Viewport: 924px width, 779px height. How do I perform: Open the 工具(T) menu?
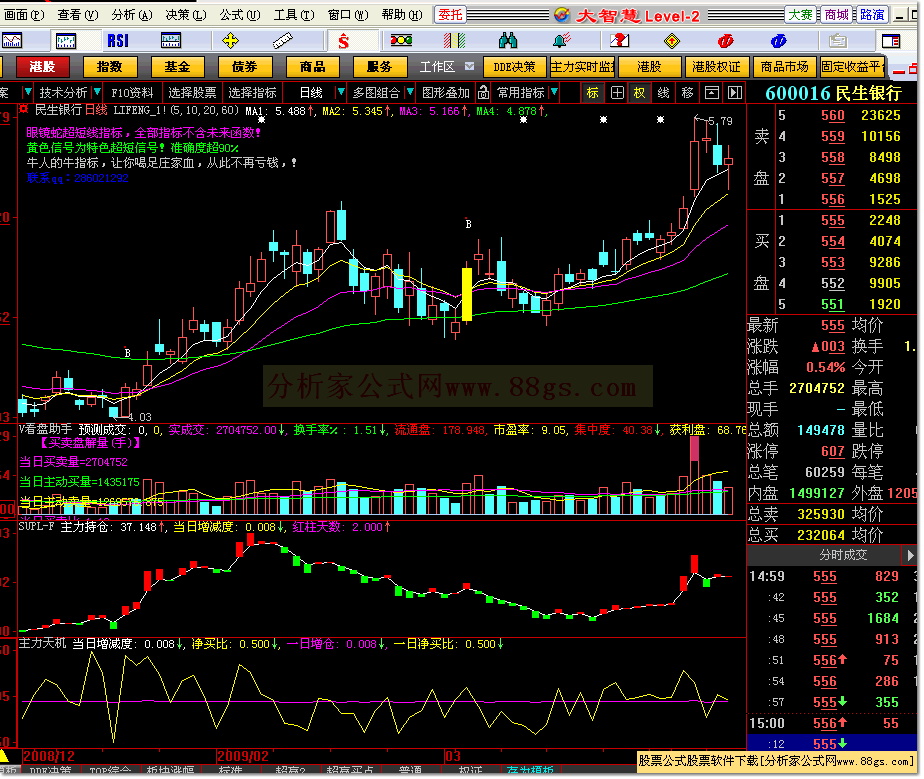click(x=294, y=15)
